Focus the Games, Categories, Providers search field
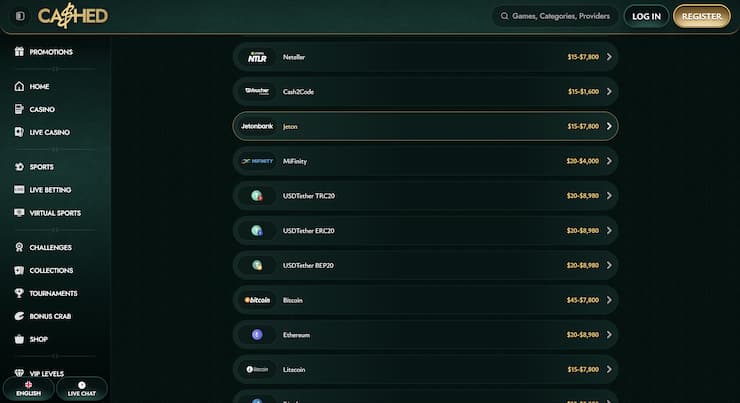 tap(555, 16)
